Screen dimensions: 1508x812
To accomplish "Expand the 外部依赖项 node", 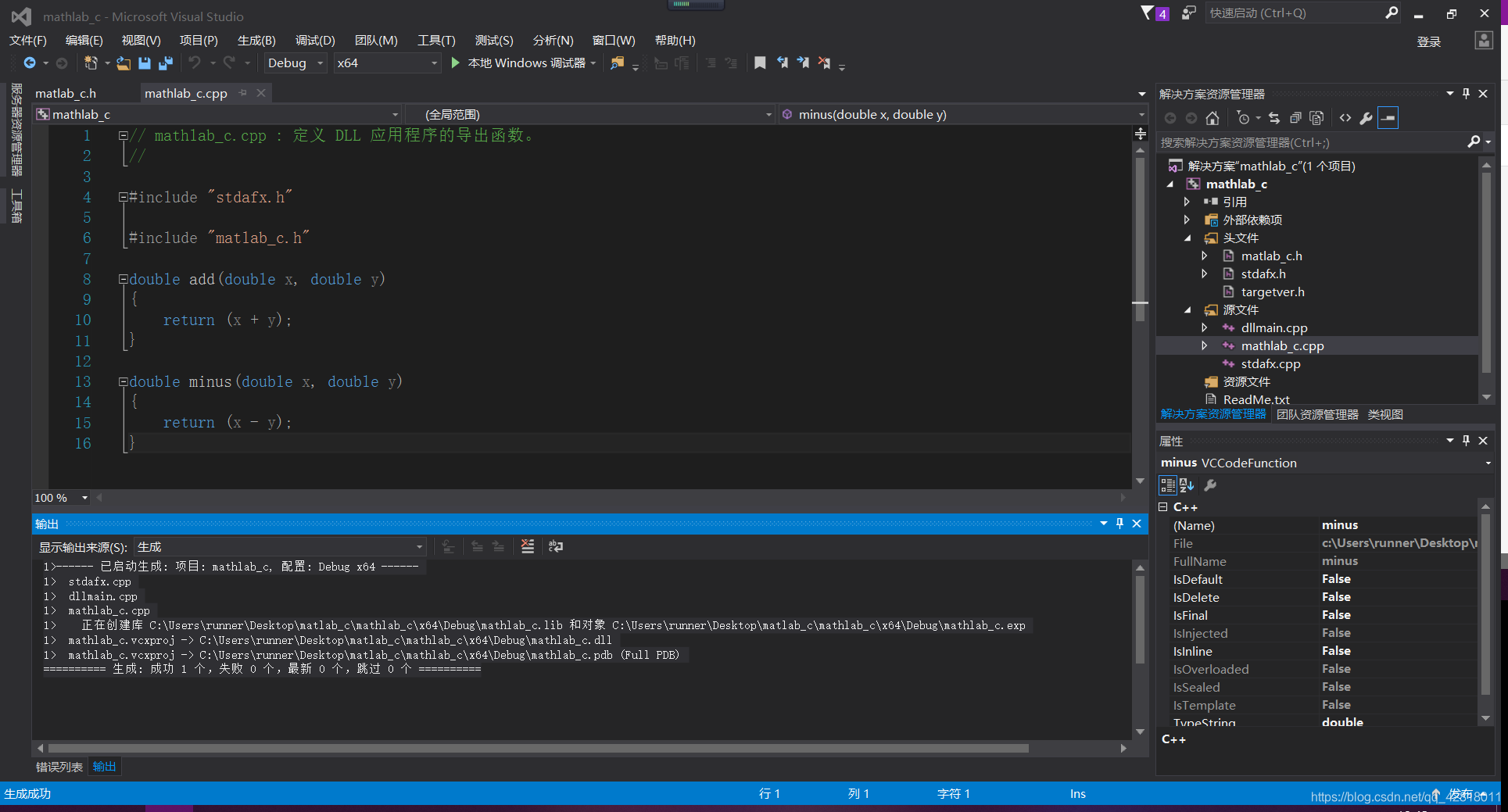I will [1187, 220].
